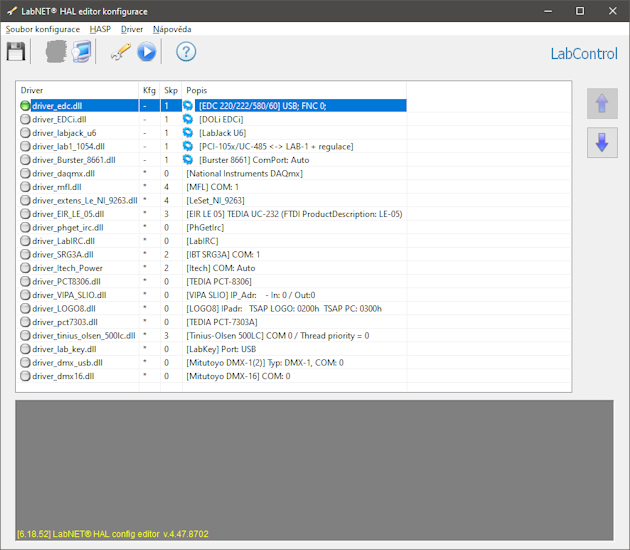Click the Skp value 3 in driver_tinius_olsen_500lc.dll row
The height and width of the screenshot is (550, 630).
tap(166, 335)
